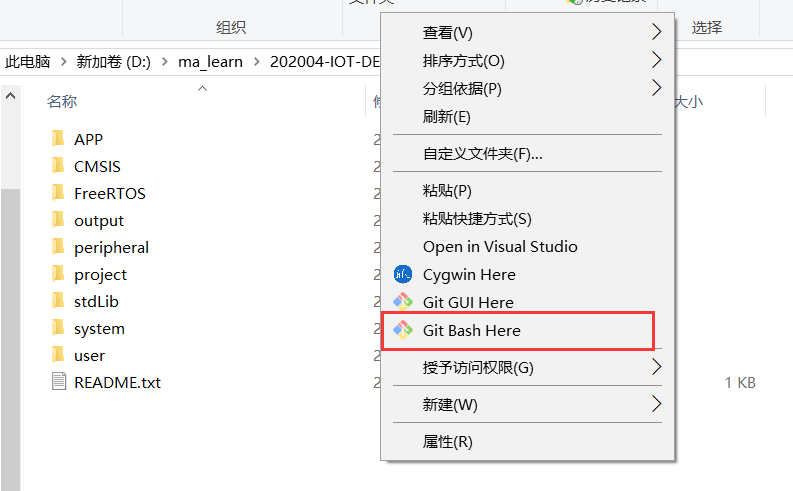This screenshot has height=491, width=793.
Task: Click the user folder icon
Action: (x=58, y=355)
